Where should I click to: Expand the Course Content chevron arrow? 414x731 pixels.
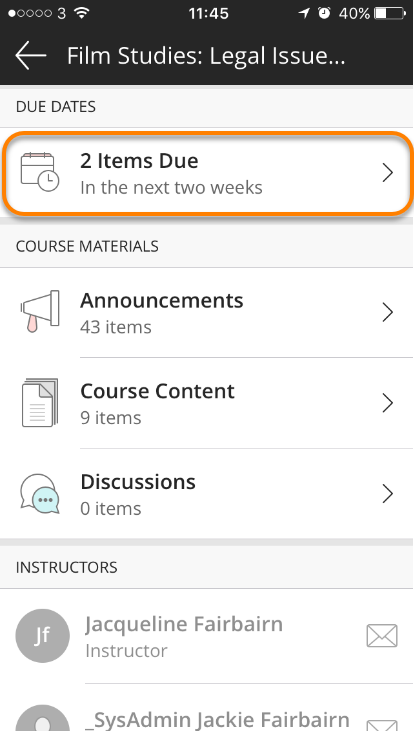pyautogui.click(x=387, y=403)
